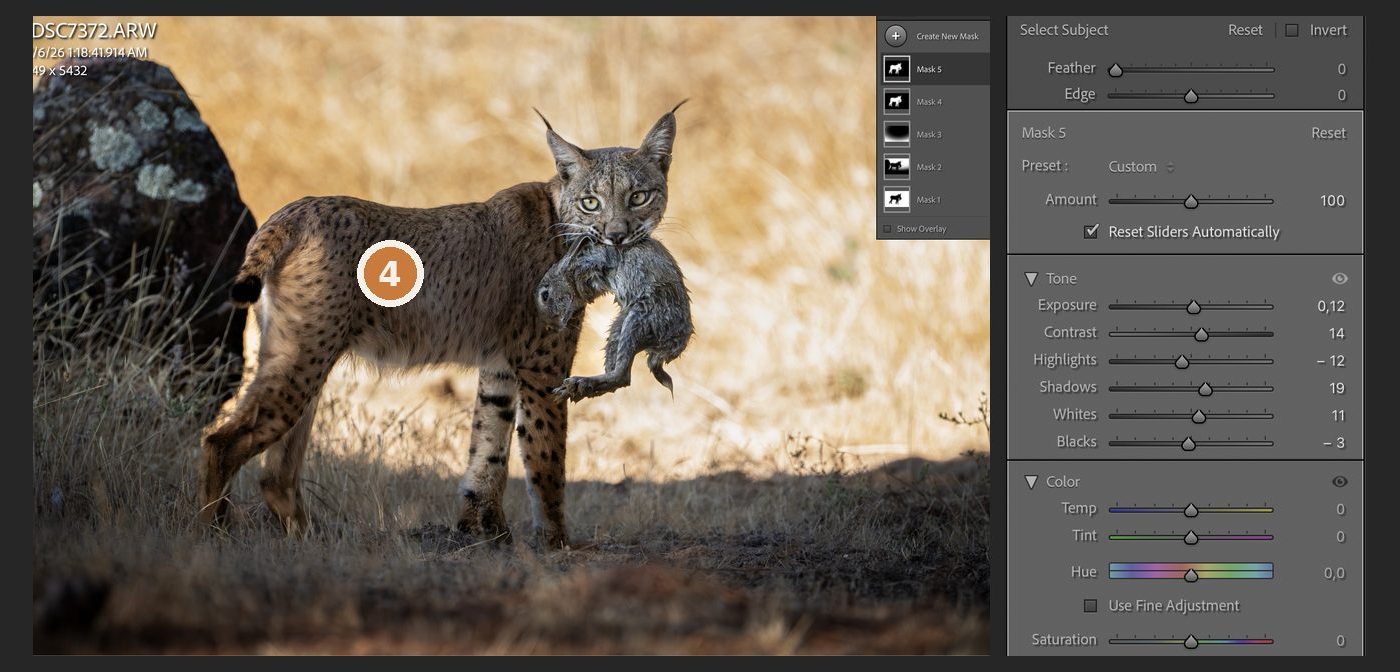Viewport: 1400px width, 672px height.
Task: Click the Select Subject heading
Action: (x=1064, y=30)
